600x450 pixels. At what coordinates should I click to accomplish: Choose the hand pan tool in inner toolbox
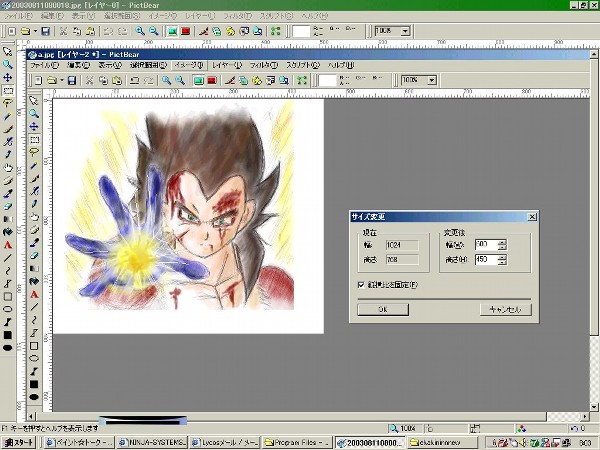tap(34, 217)
